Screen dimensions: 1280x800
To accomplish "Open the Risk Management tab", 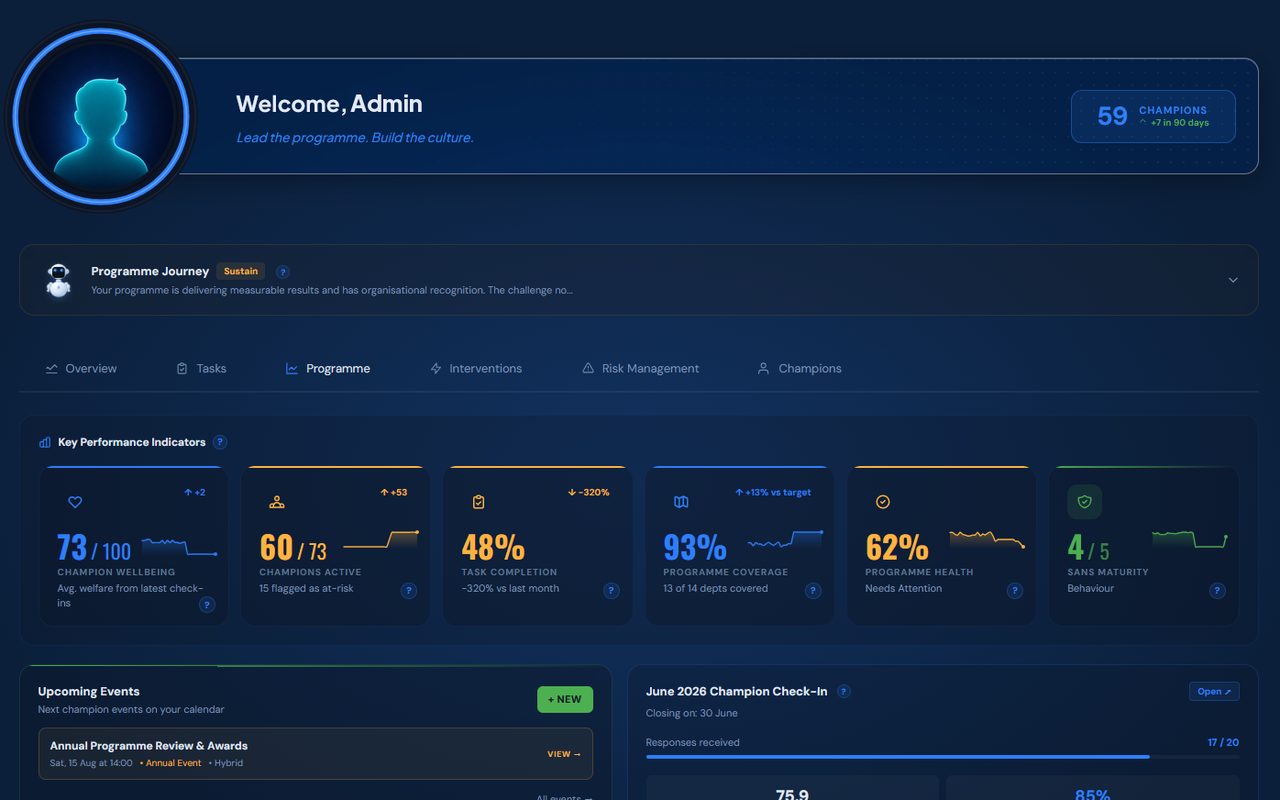I will tap(640, 368).
